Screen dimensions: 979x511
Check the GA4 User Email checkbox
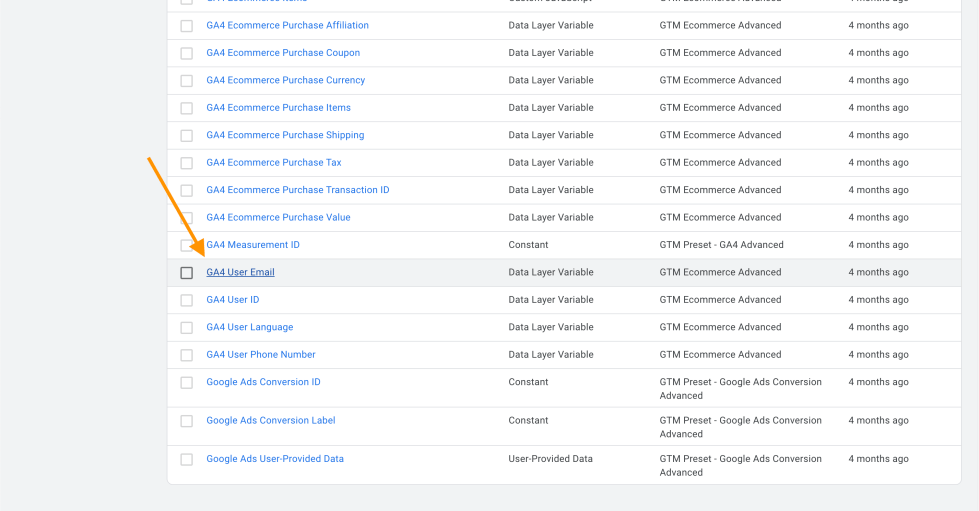187,273
